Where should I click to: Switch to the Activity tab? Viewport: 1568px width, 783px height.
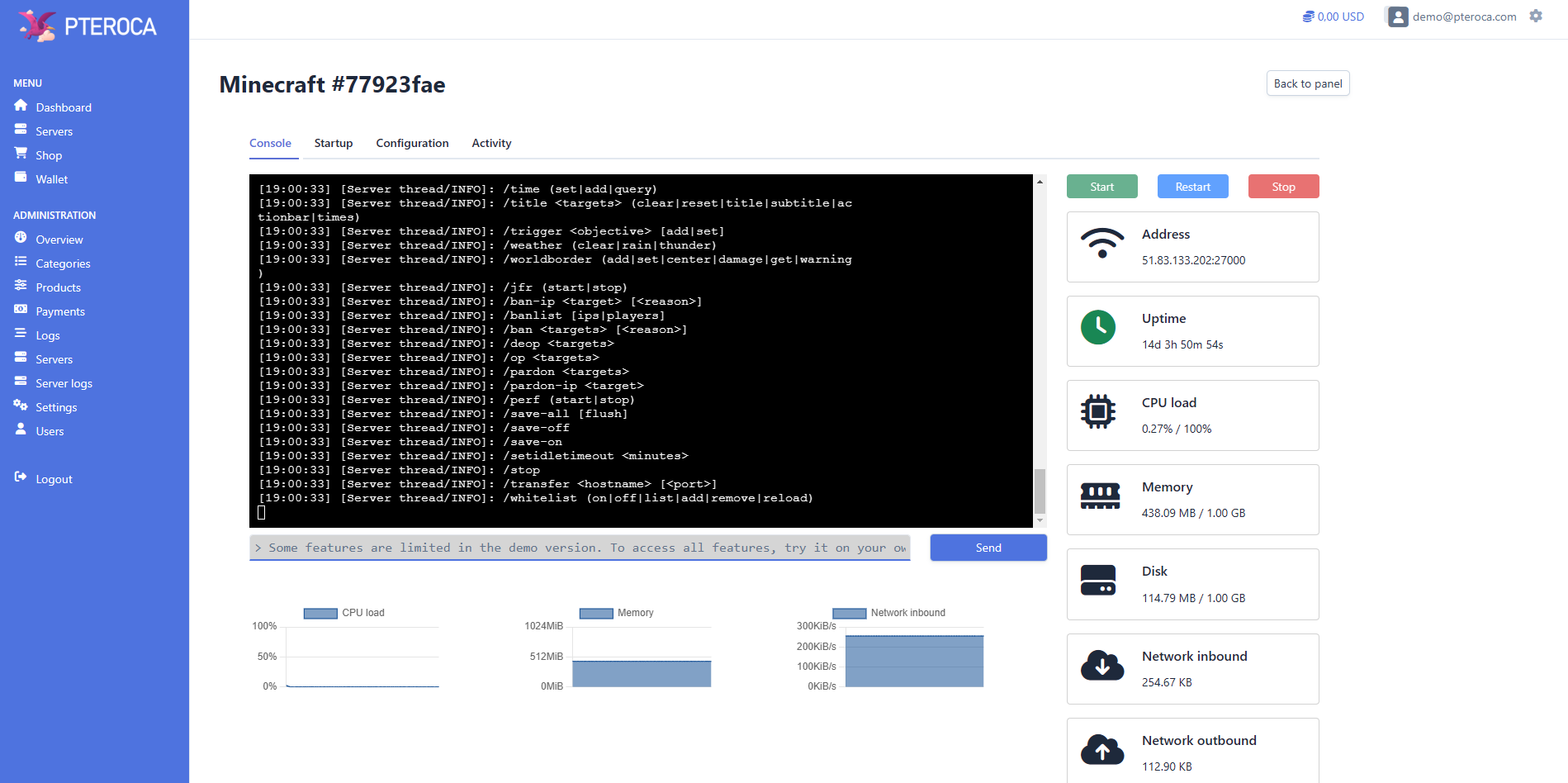pyautogui.click(x=491, y=143)
